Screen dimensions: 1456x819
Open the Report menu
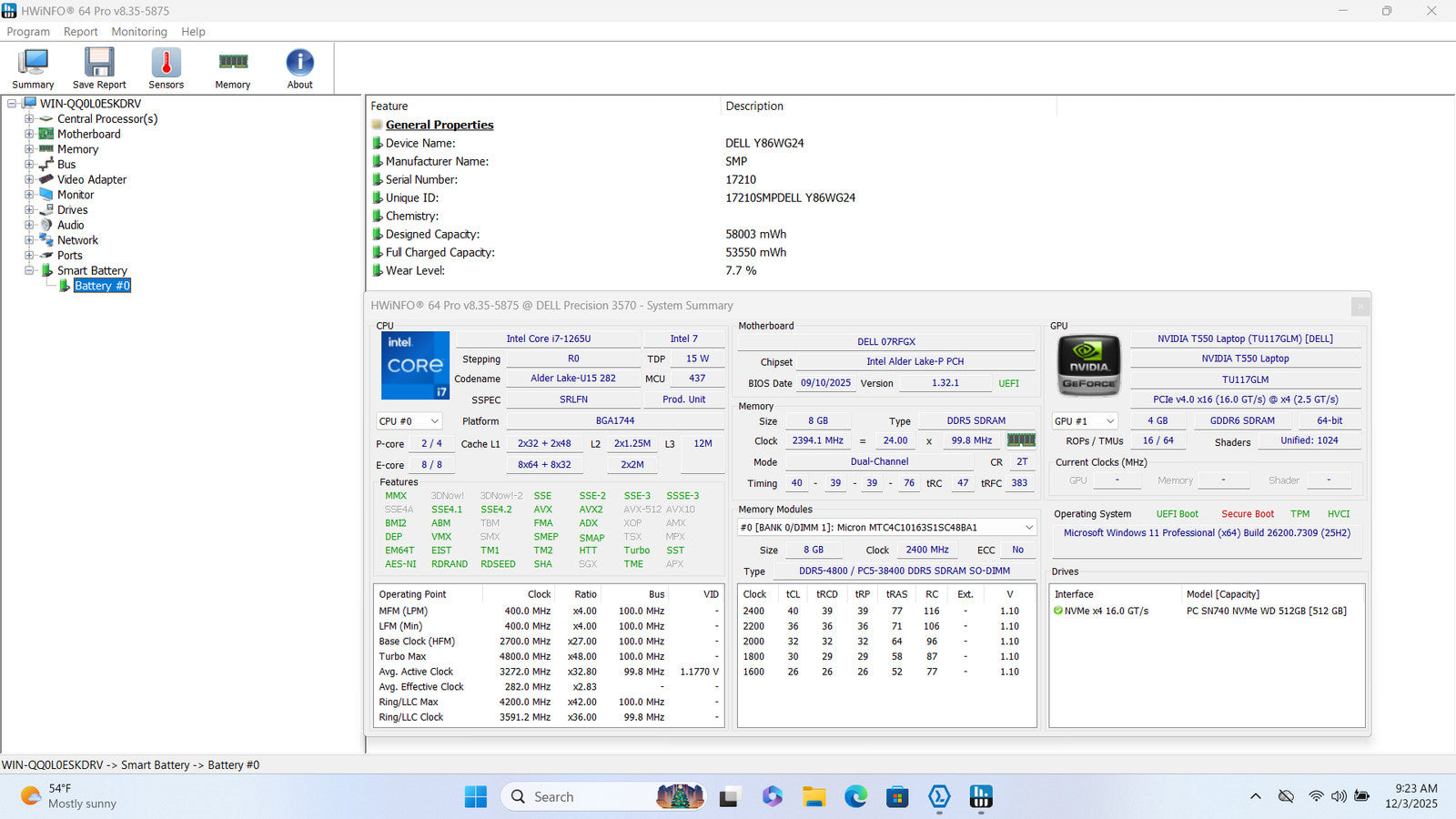(80, 32)
